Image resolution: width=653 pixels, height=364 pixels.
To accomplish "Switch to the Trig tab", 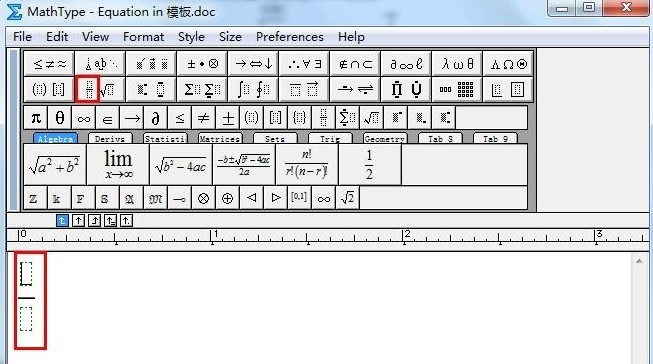I will 330,139.
